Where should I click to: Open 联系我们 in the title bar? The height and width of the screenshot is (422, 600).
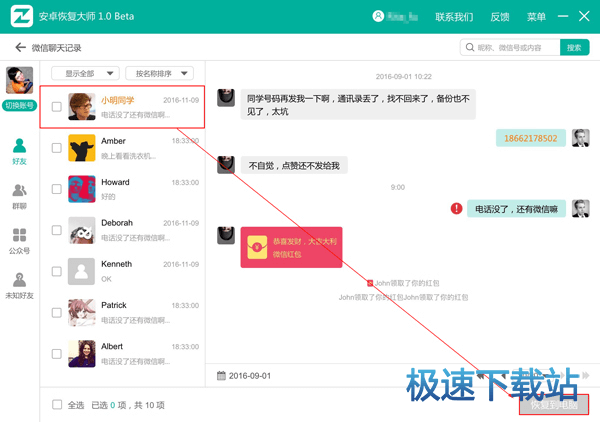[x=454, y=17]
